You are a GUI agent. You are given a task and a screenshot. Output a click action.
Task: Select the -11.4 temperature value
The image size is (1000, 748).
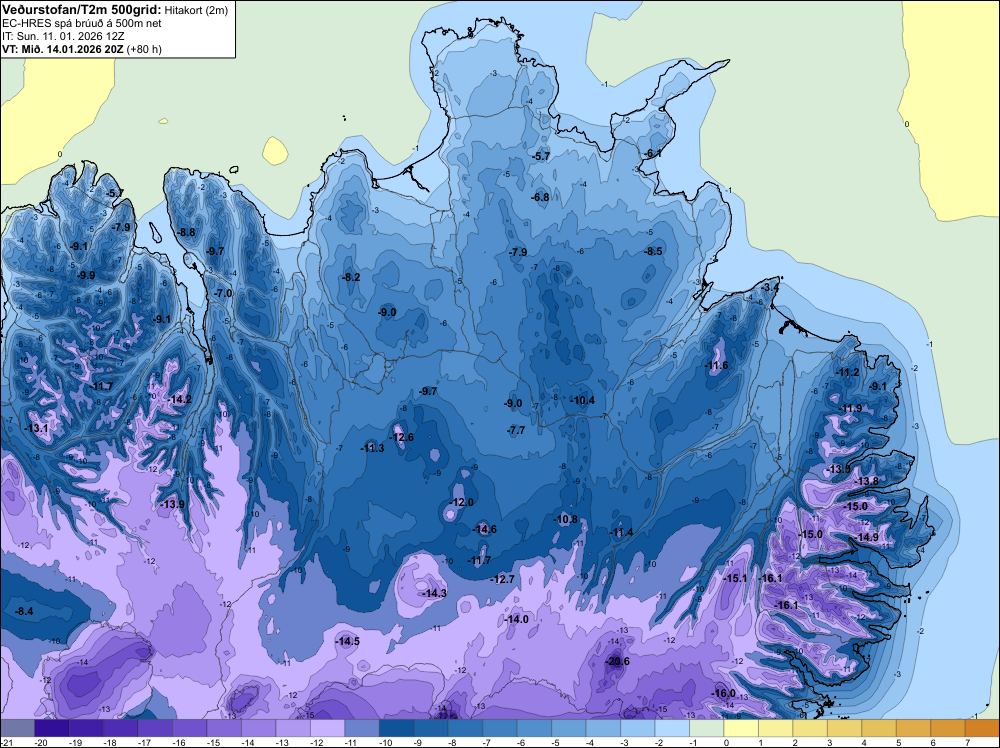tap(621, 532)
